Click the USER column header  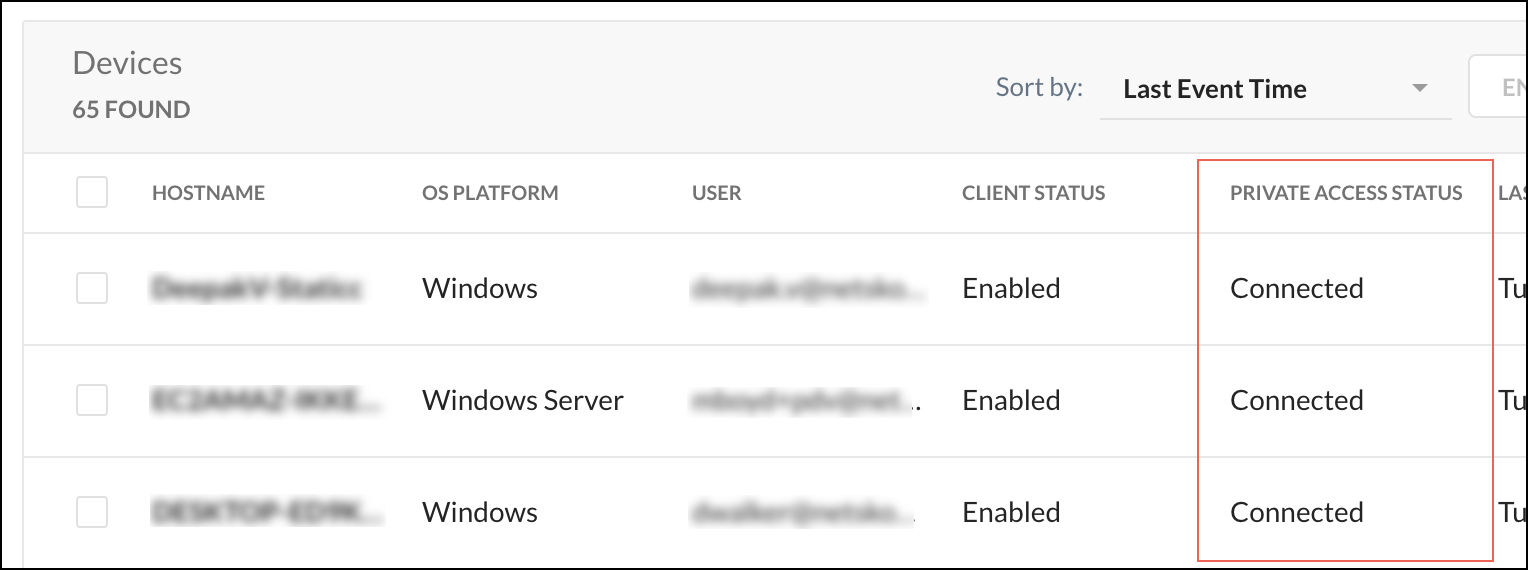(717, 193)
